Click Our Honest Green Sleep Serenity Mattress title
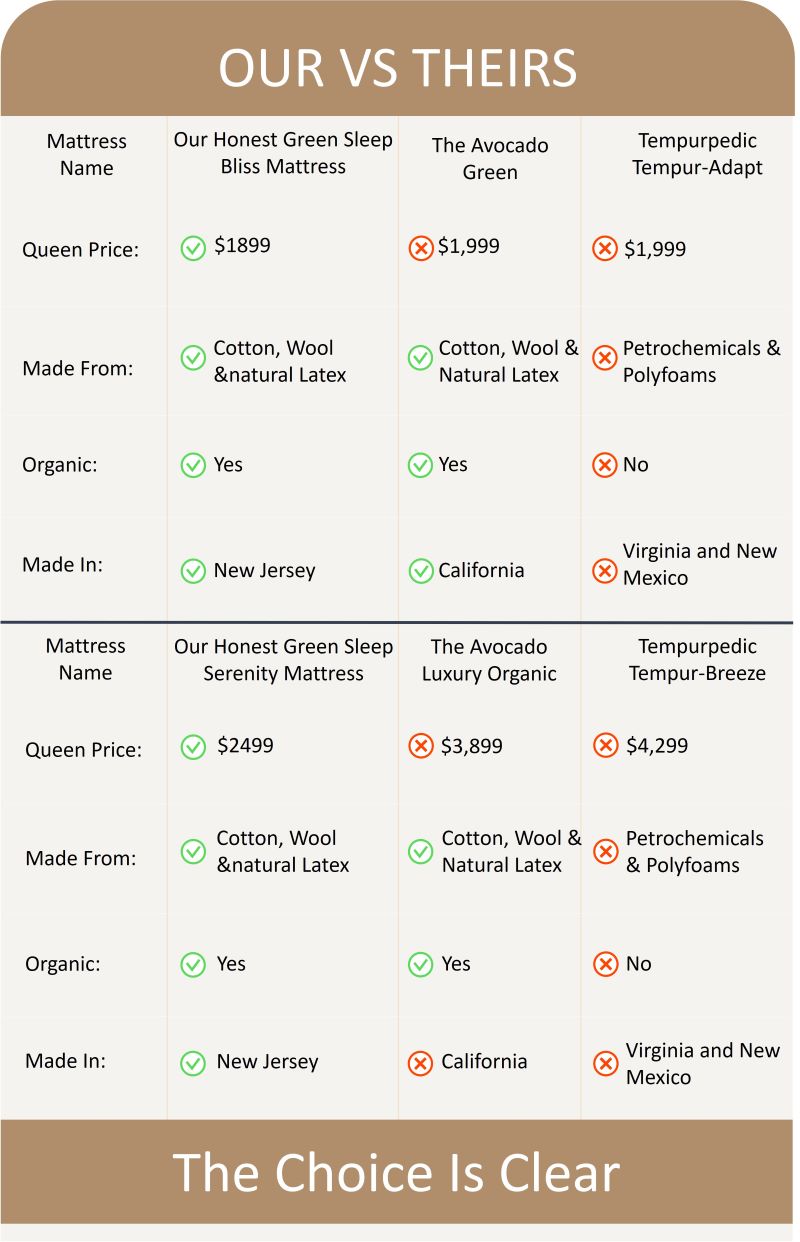The width and height of the screenshot is (800, 1242). click(x=283, y=660)
